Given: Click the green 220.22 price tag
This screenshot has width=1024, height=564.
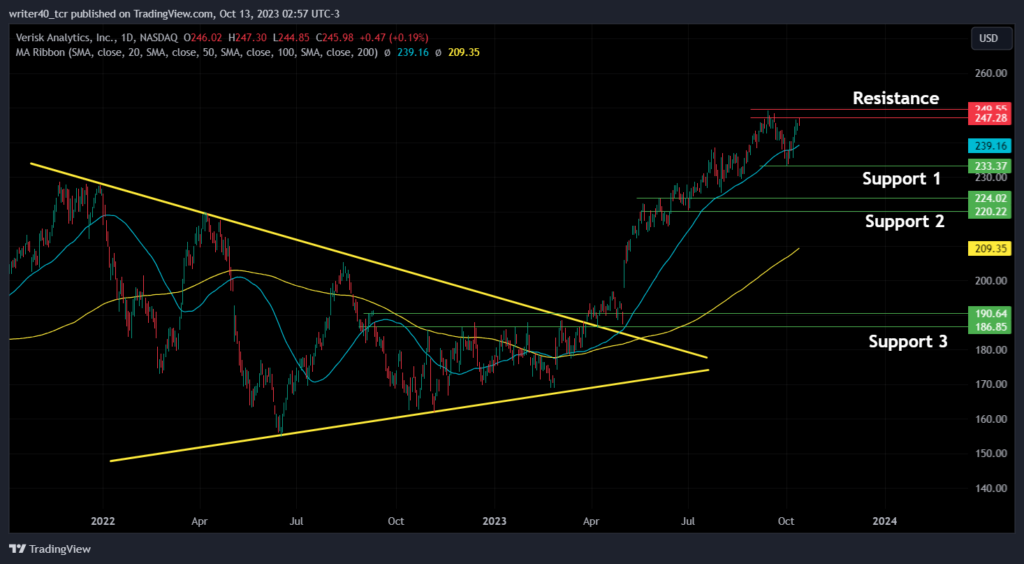Looking at the screenshot, I should coord(988,212).
